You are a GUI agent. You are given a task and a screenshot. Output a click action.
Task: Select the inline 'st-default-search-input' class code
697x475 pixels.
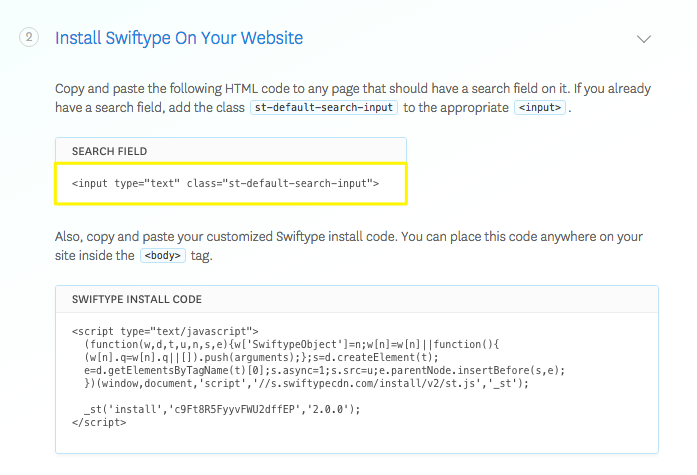(323, 107)
